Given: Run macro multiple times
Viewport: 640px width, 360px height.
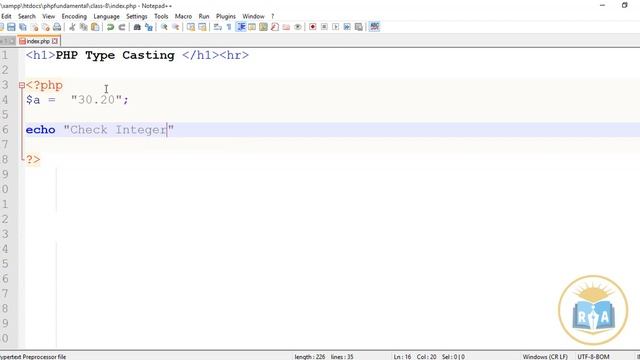Looking at the screenshot, I should pos(347,27).
